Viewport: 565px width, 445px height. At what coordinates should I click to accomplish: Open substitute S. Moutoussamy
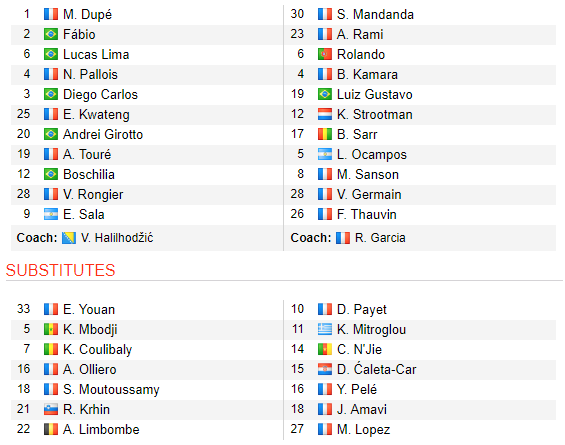tap(111, 390)
